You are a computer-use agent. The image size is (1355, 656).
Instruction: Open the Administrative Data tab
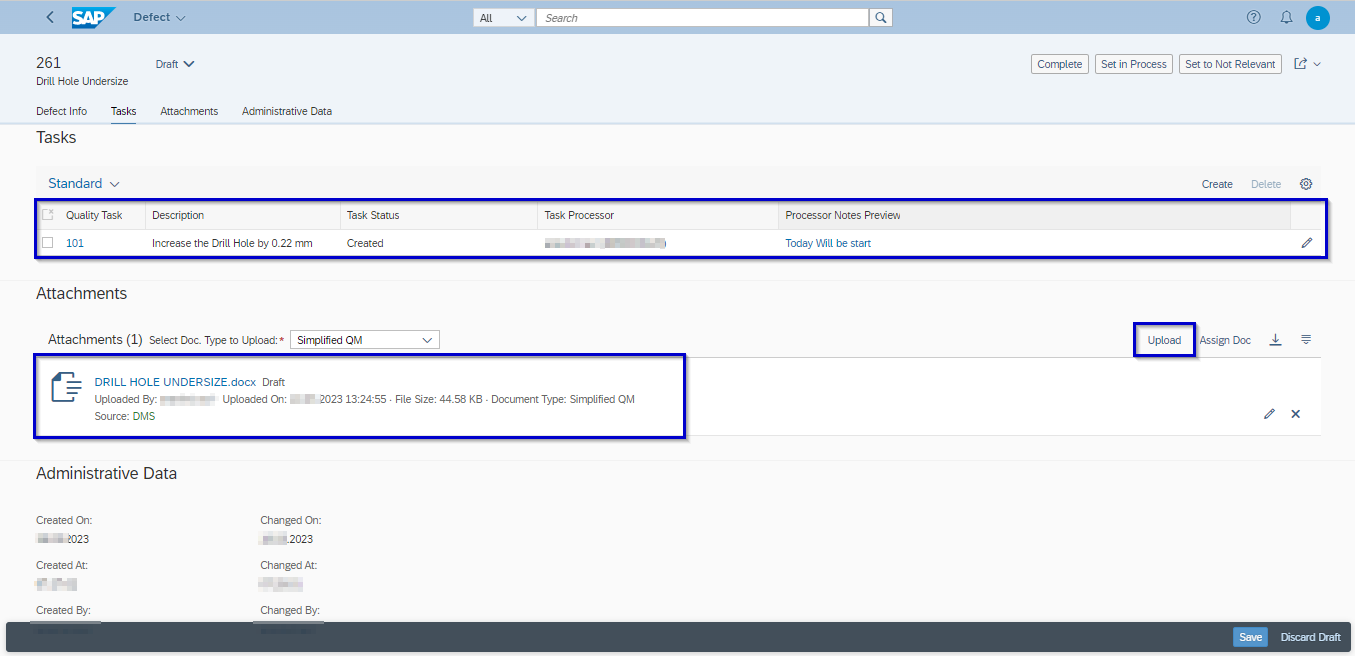[287, 111]
